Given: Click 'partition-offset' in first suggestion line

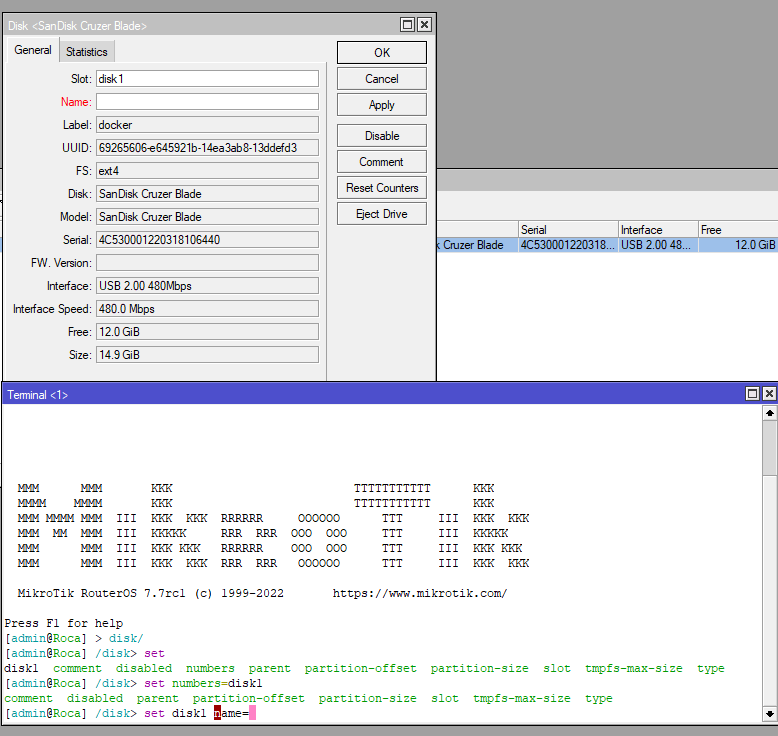Looking at the screenshot, I should (x=361, y=669).
